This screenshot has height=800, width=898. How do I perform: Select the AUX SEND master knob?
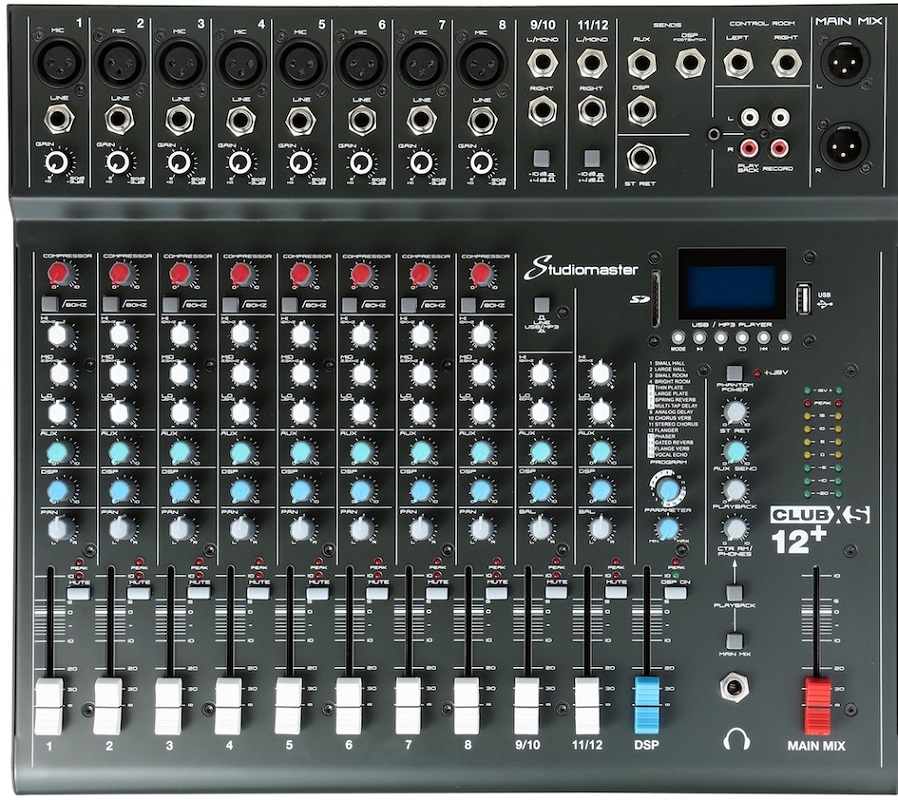735,451
